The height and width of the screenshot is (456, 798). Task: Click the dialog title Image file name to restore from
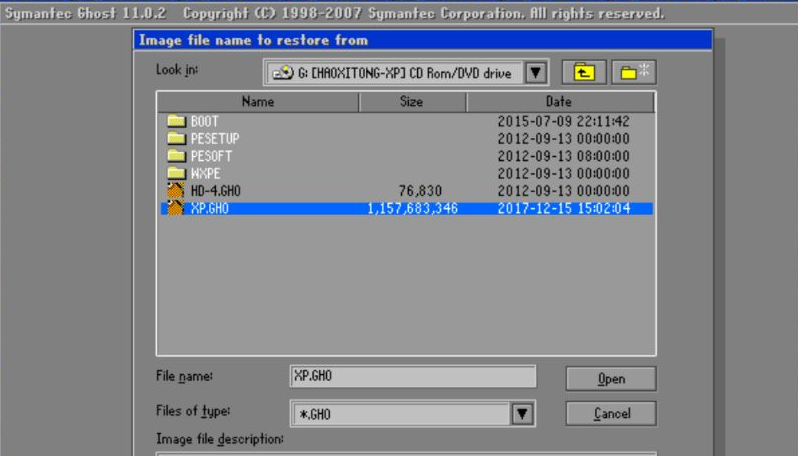click(253, 40)
